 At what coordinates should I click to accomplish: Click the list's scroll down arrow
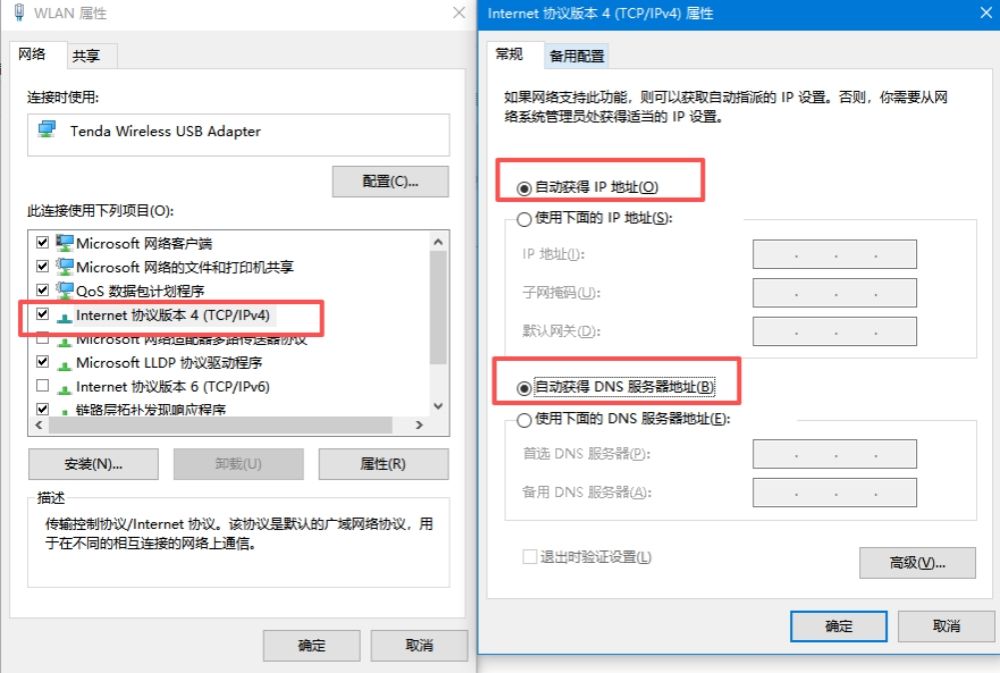point(438,406)
